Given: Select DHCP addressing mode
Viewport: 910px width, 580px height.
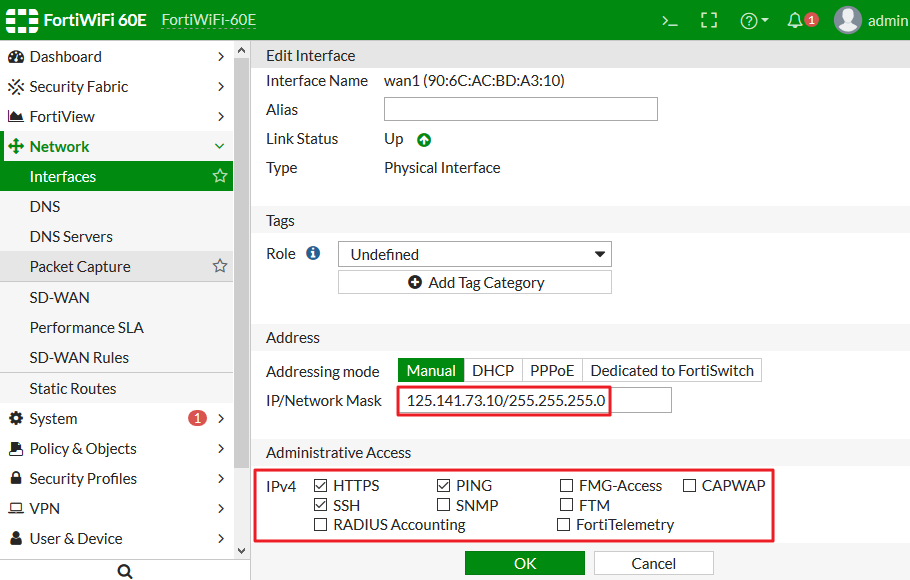Looking at the screenshot, I should [493, 370].
